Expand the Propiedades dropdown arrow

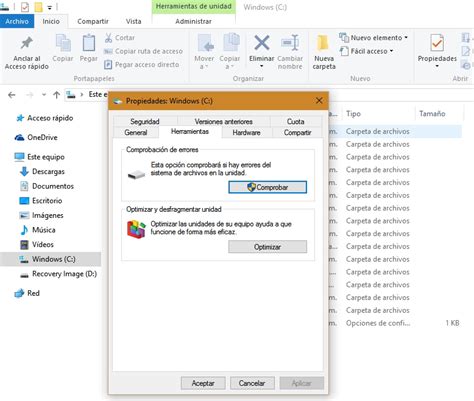(437, 66)
